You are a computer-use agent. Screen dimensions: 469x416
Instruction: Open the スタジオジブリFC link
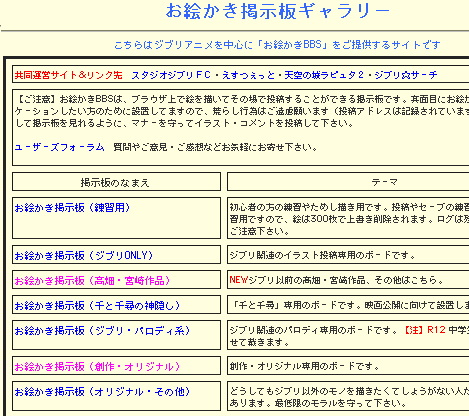click(171, 75)
